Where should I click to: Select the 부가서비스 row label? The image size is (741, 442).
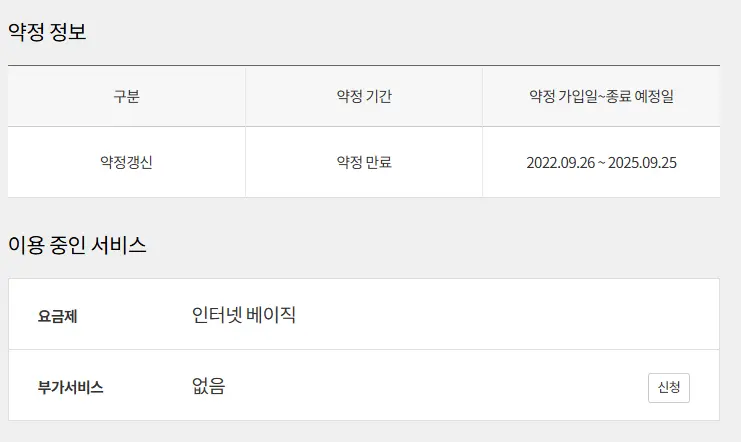tap(70, 388)
